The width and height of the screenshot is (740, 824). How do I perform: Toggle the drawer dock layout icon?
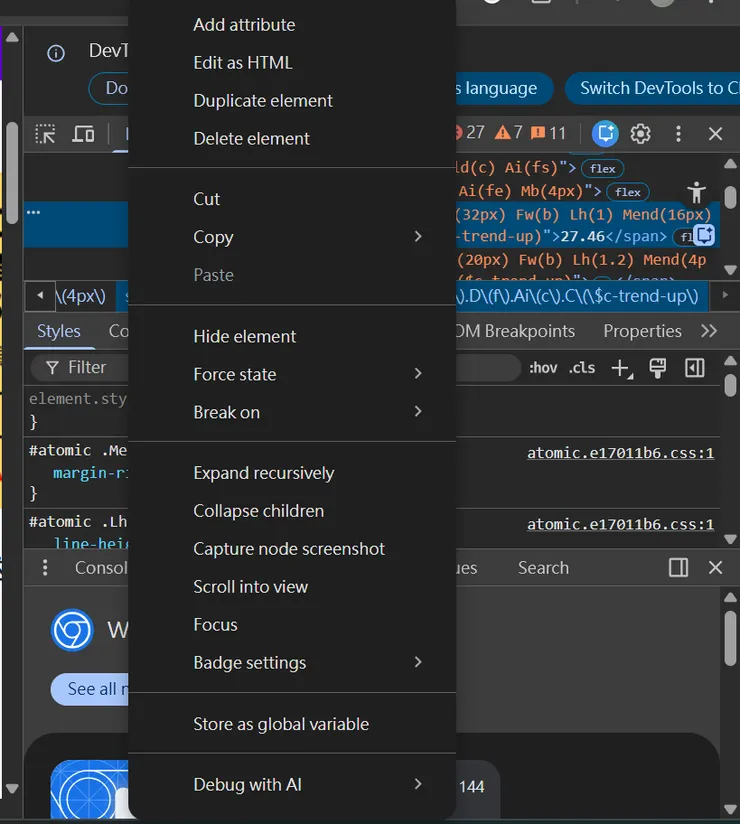(678, 568)
